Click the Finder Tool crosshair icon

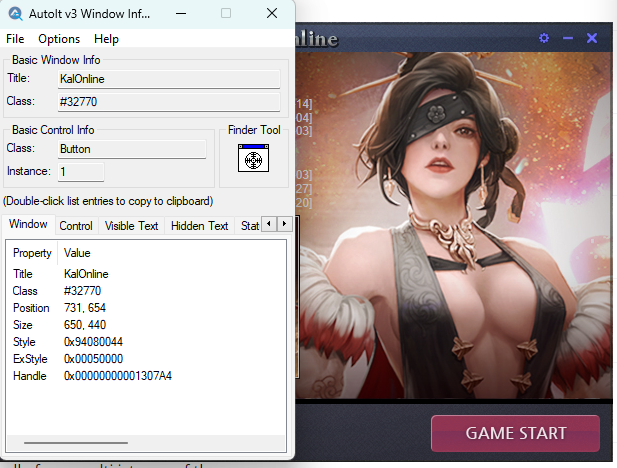pos(253,158)
